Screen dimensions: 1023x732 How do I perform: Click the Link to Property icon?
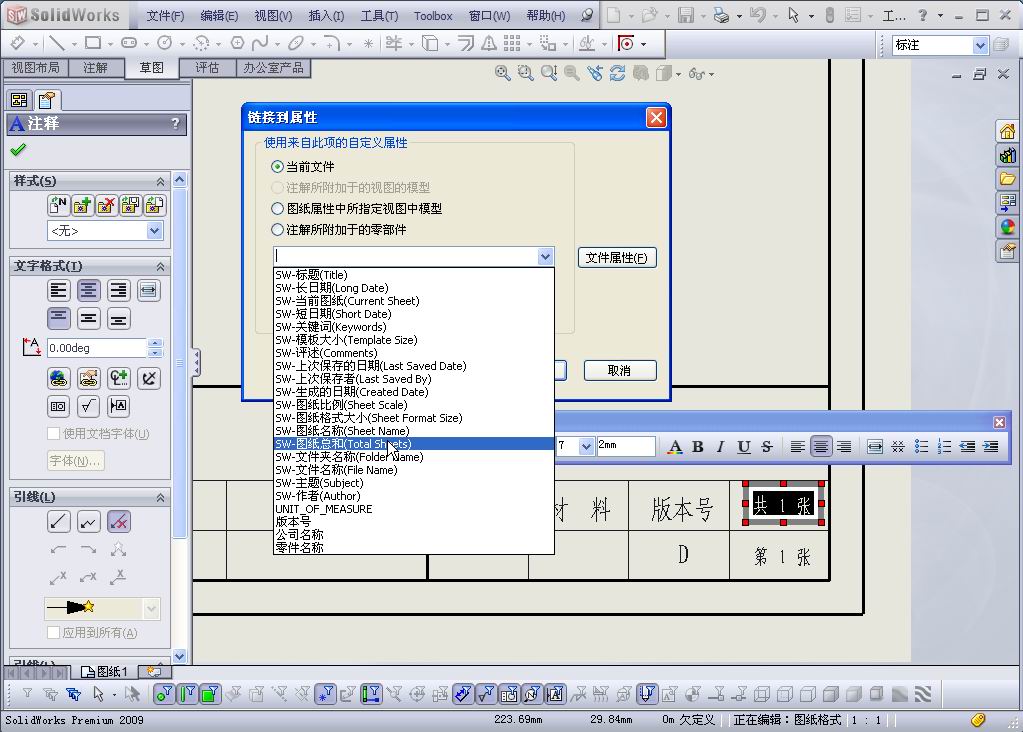(x=89, y=378)
